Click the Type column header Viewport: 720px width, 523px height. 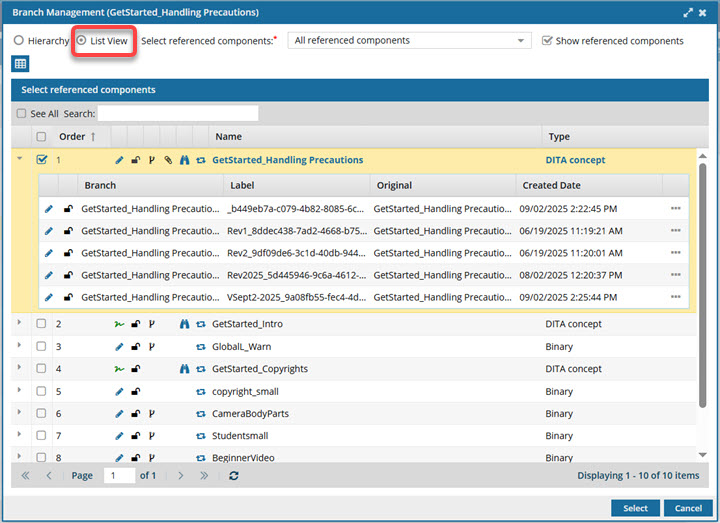559,137
